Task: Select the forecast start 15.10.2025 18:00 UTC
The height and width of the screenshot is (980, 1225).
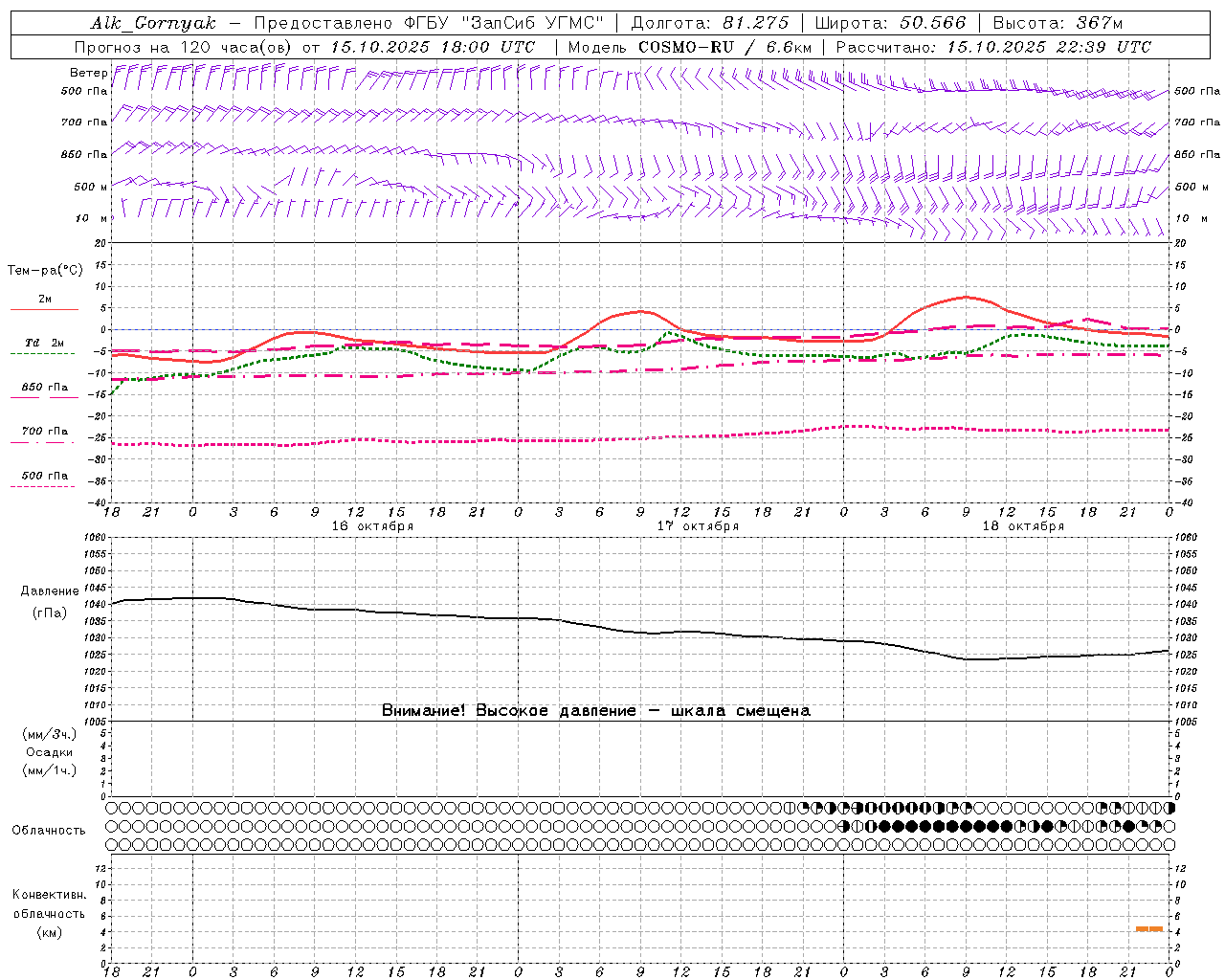Action: point(433,47)
